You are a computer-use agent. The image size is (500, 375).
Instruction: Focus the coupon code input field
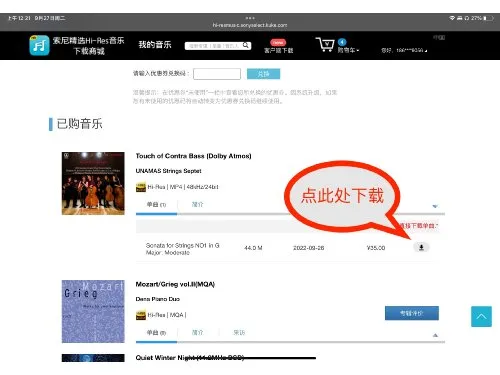click(x=217, y=74)
